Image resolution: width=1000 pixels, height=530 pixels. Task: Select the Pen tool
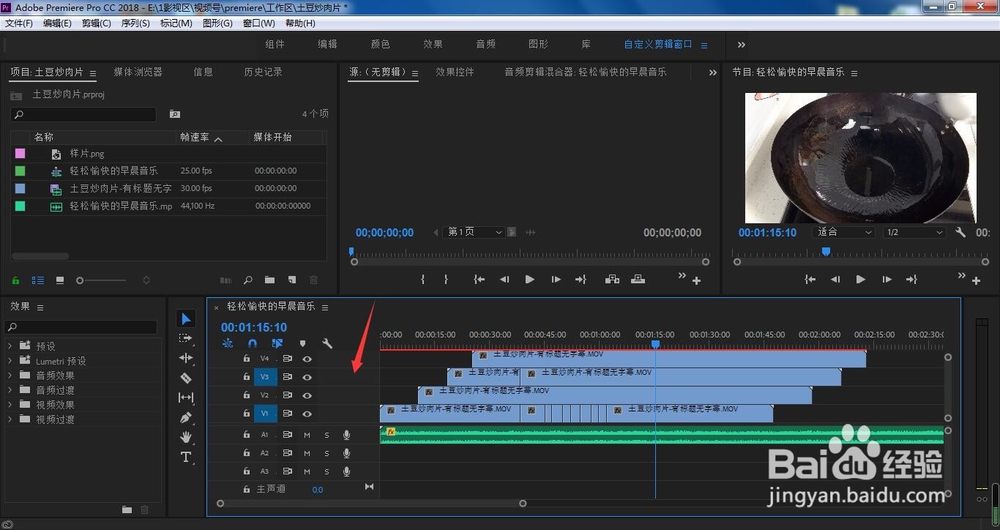point(186,417)
